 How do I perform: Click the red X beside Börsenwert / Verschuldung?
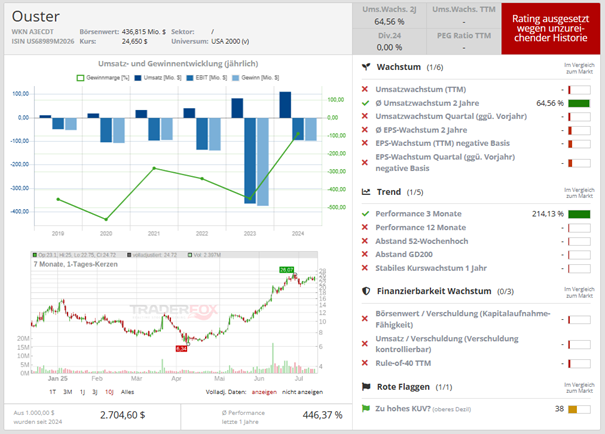point(365,319)
